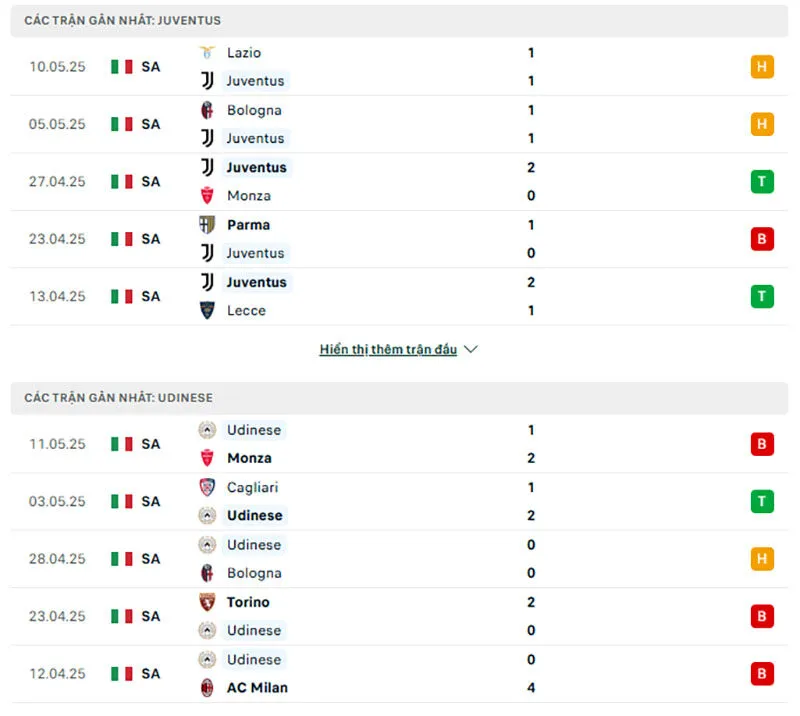Image resolution: width=800 pixels, height=716 pixels.
Task: Click the Torino team crest
Action: tap(208, 602)
